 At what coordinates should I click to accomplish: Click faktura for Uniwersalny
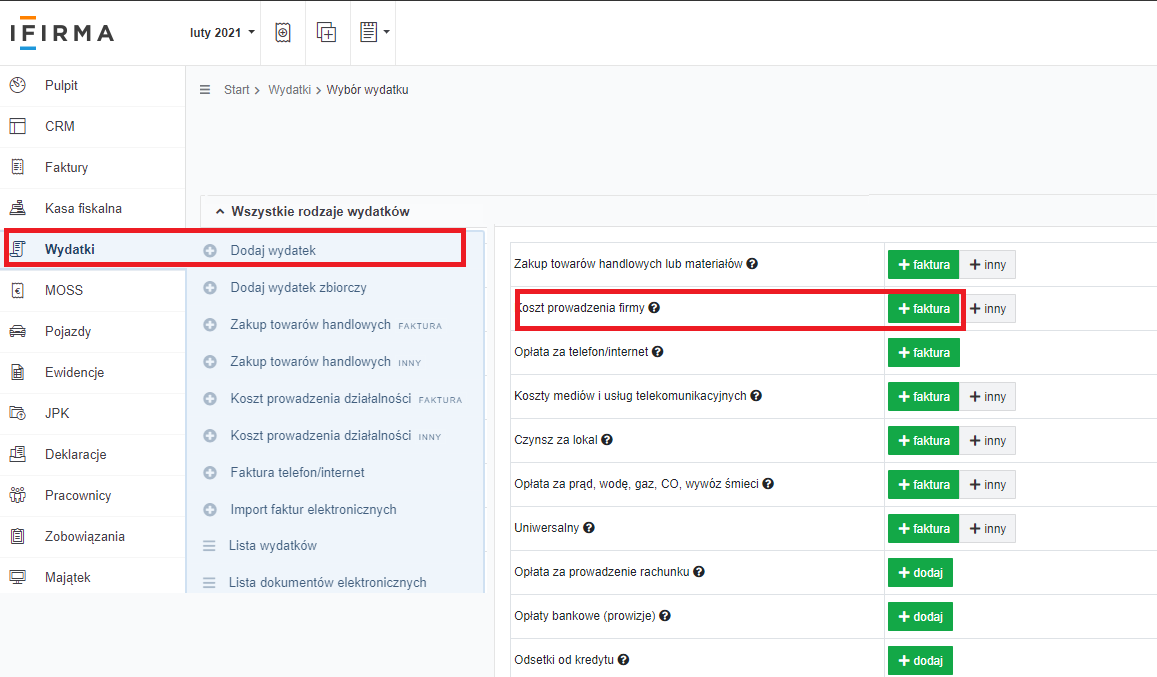point(923,529)
